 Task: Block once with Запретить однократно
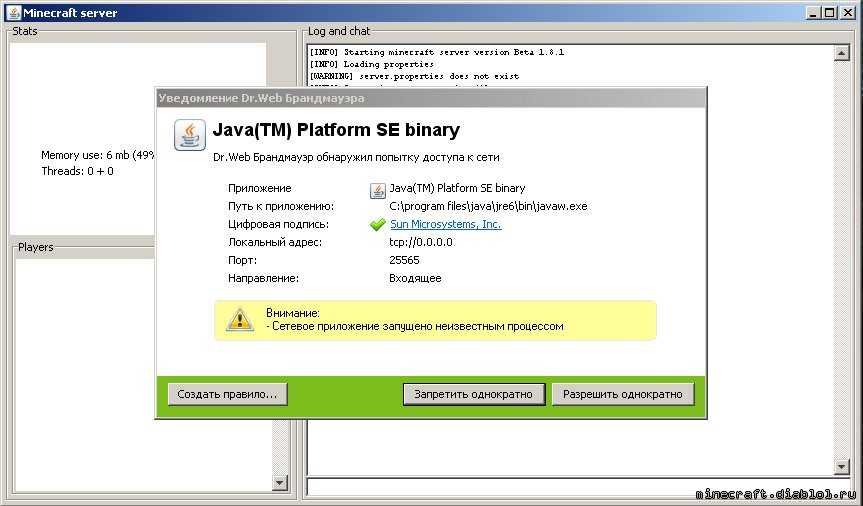(x=474, y=394)
